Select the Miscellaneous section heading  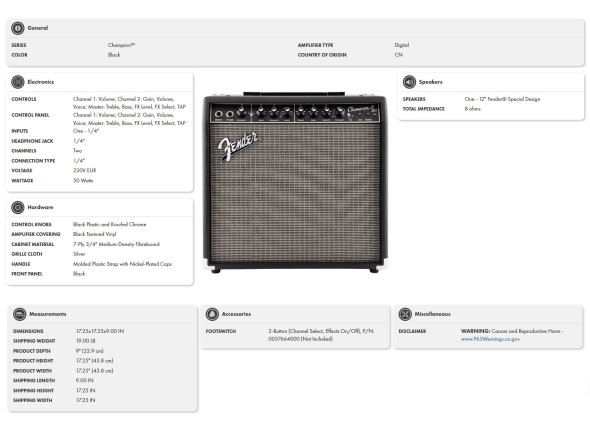click(x=432, y=314)
